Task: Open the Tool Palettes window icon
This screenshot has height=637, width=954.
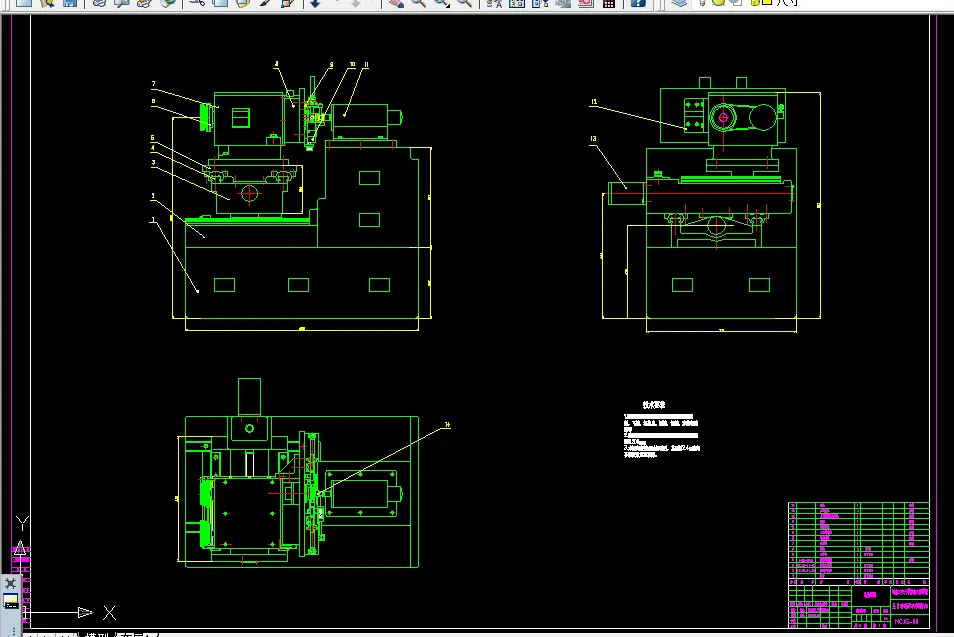Action: coord(540,2)
